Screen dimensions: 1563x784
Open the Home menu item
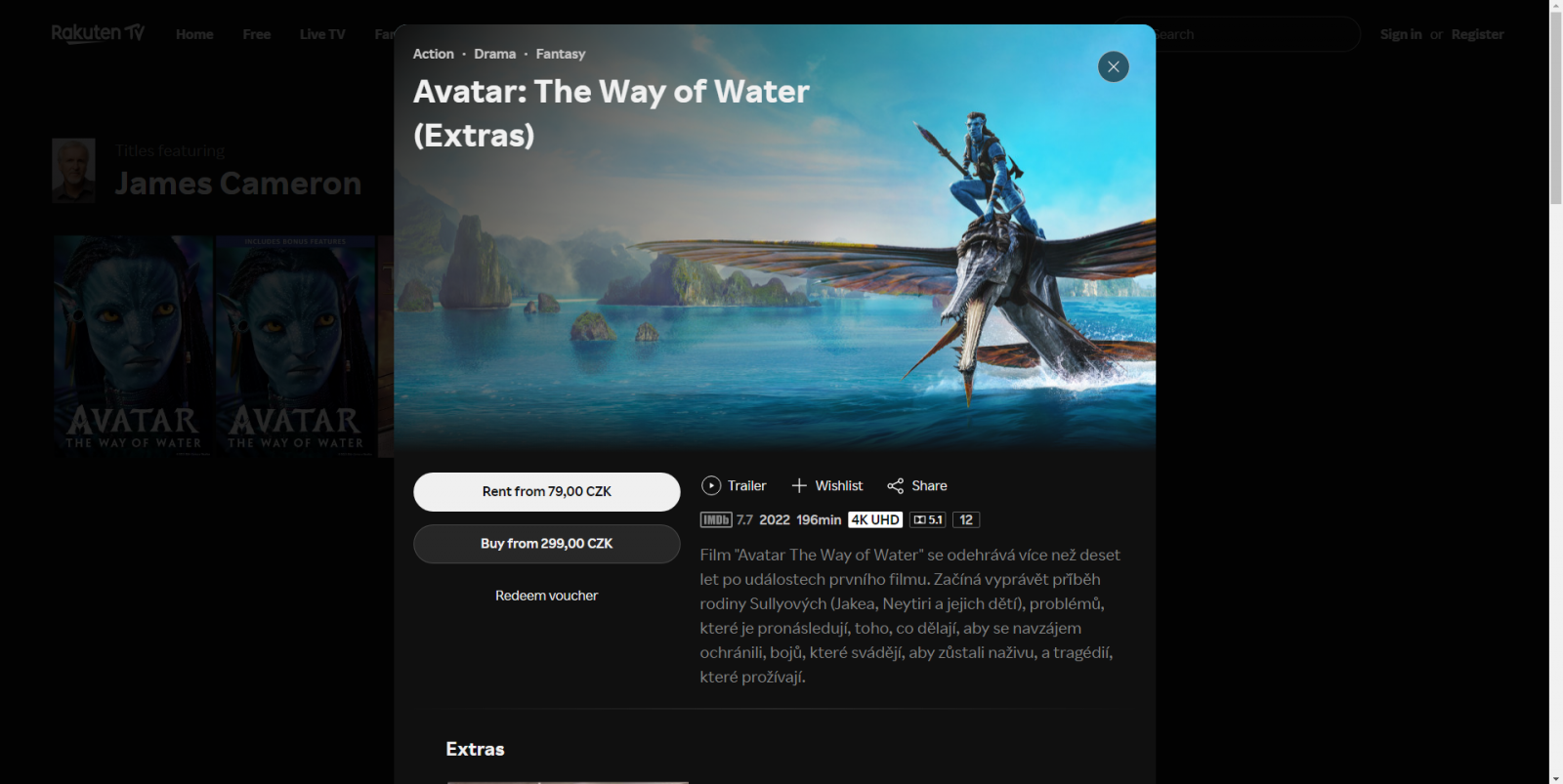point(194,34)
